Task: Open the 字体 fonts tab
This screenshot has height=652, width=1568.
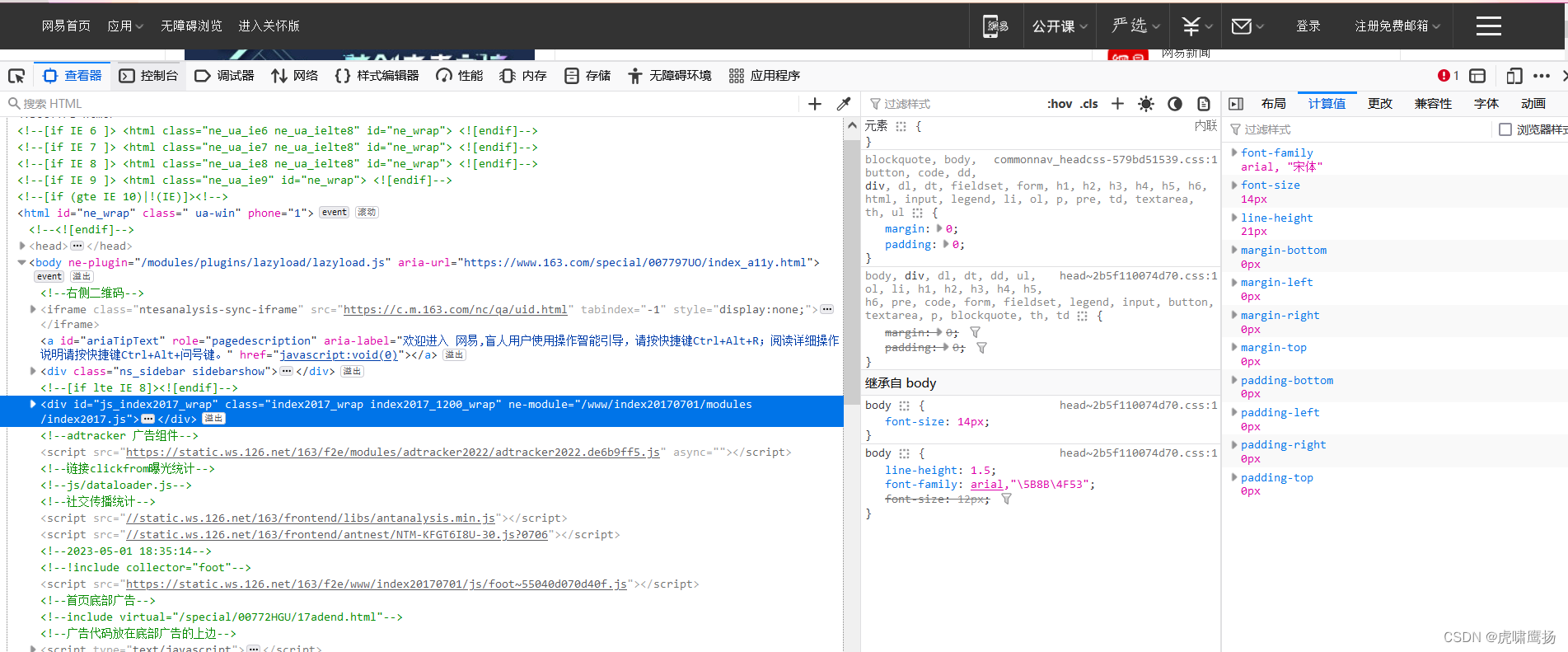Action: coord(1486,104)
